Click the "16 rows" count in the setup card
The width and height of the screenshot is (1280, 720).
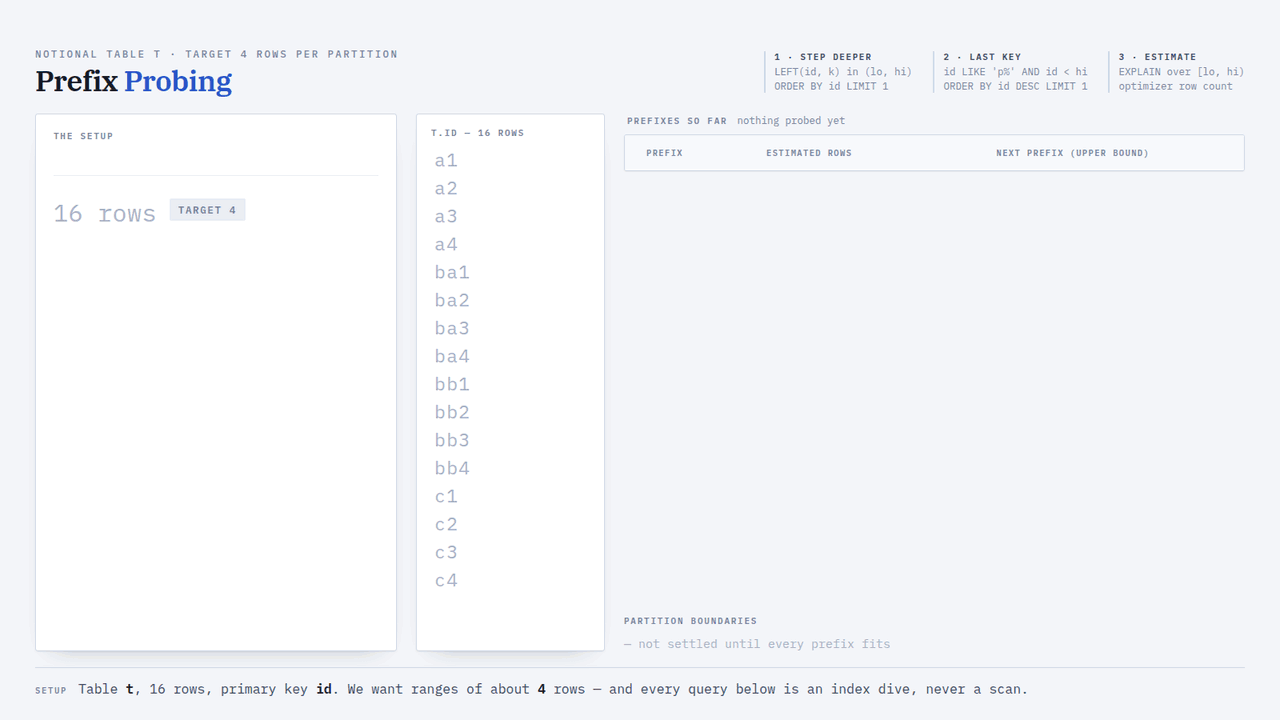click(105, 213)
